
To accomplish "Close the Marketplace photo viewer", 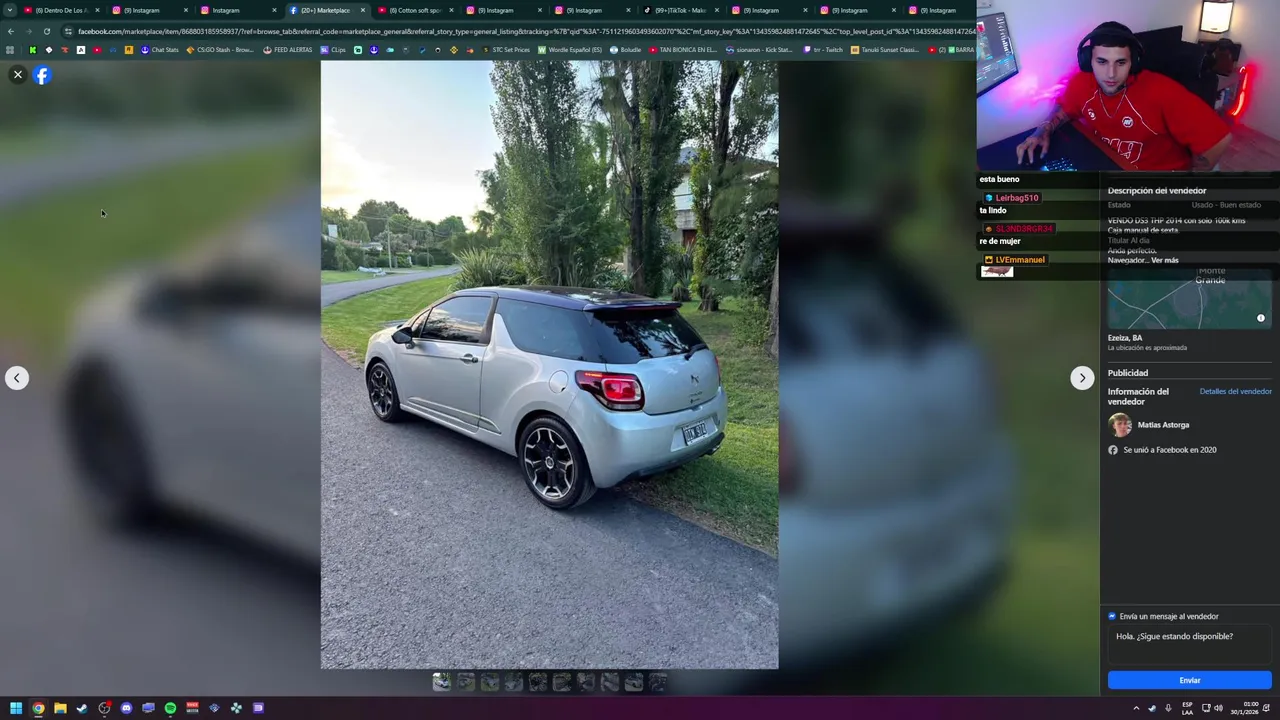I will click(x=17, y=75).
